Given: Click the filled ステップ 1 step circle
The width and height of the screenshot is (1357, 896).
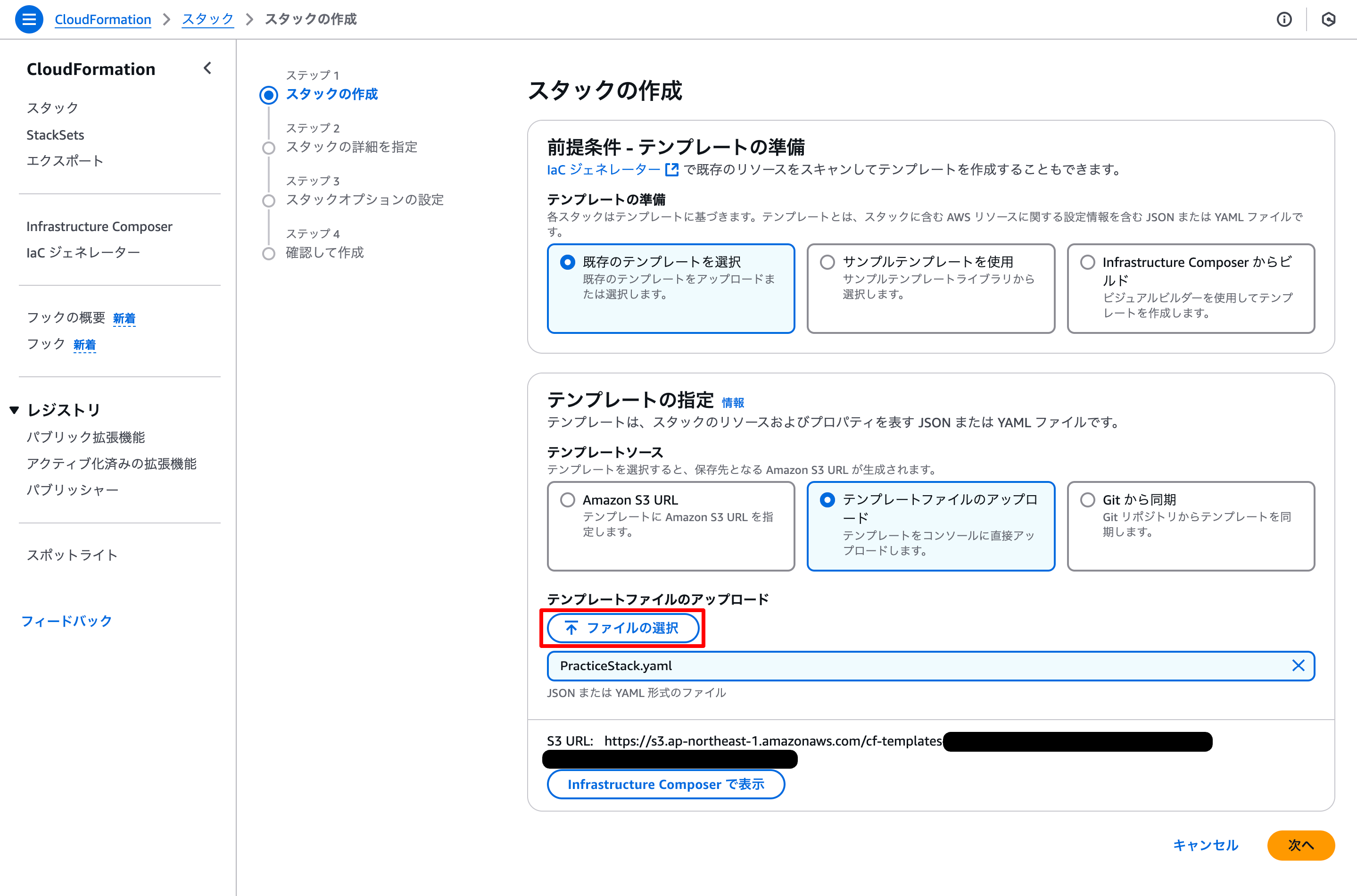Looking at the screenshot, I should coord(269,95).
